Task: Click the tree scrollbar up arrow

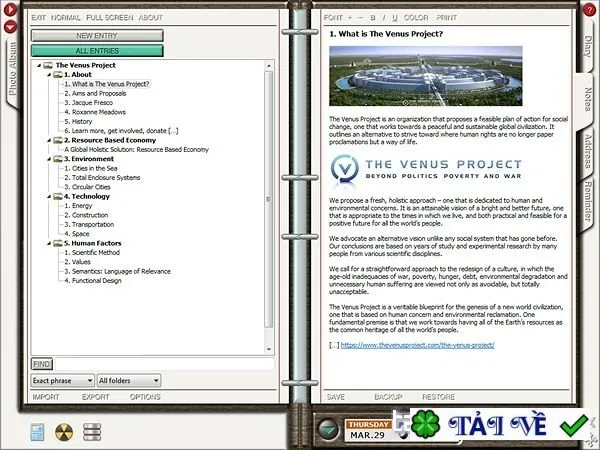Action: tap(269, 66)
